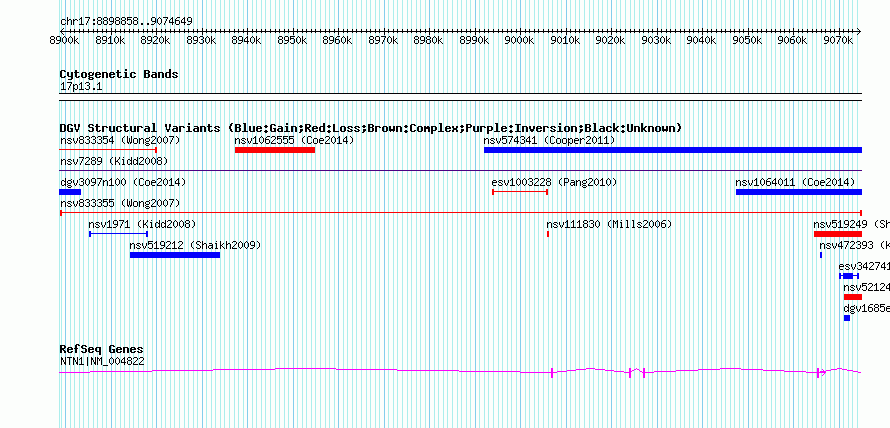Click the nsv833355 (Wong2007) label

(120, 203)
